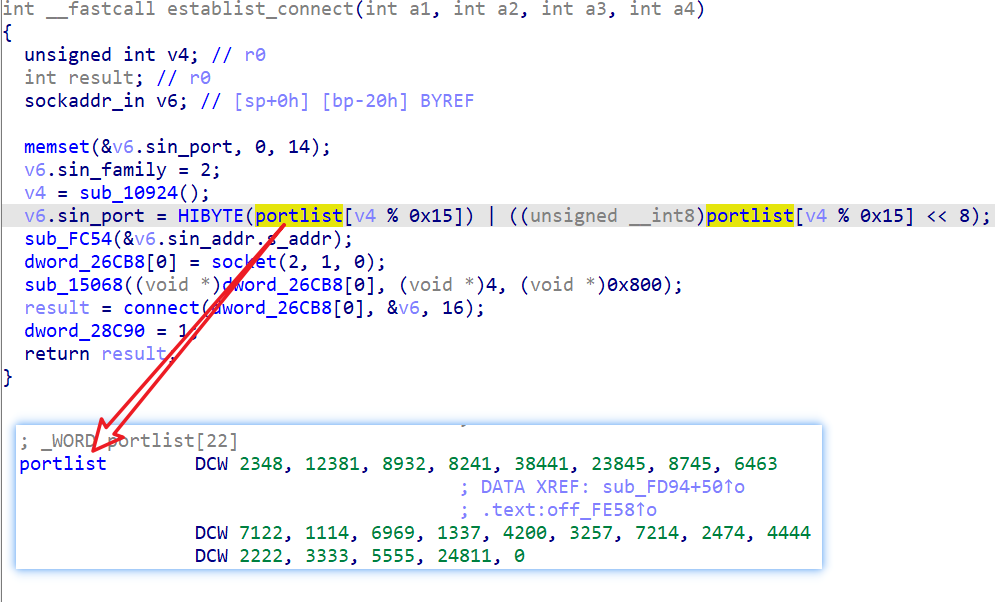This screenshot has height=602, width=995.
Task: Select port value 6463
Action: [756, 464]
